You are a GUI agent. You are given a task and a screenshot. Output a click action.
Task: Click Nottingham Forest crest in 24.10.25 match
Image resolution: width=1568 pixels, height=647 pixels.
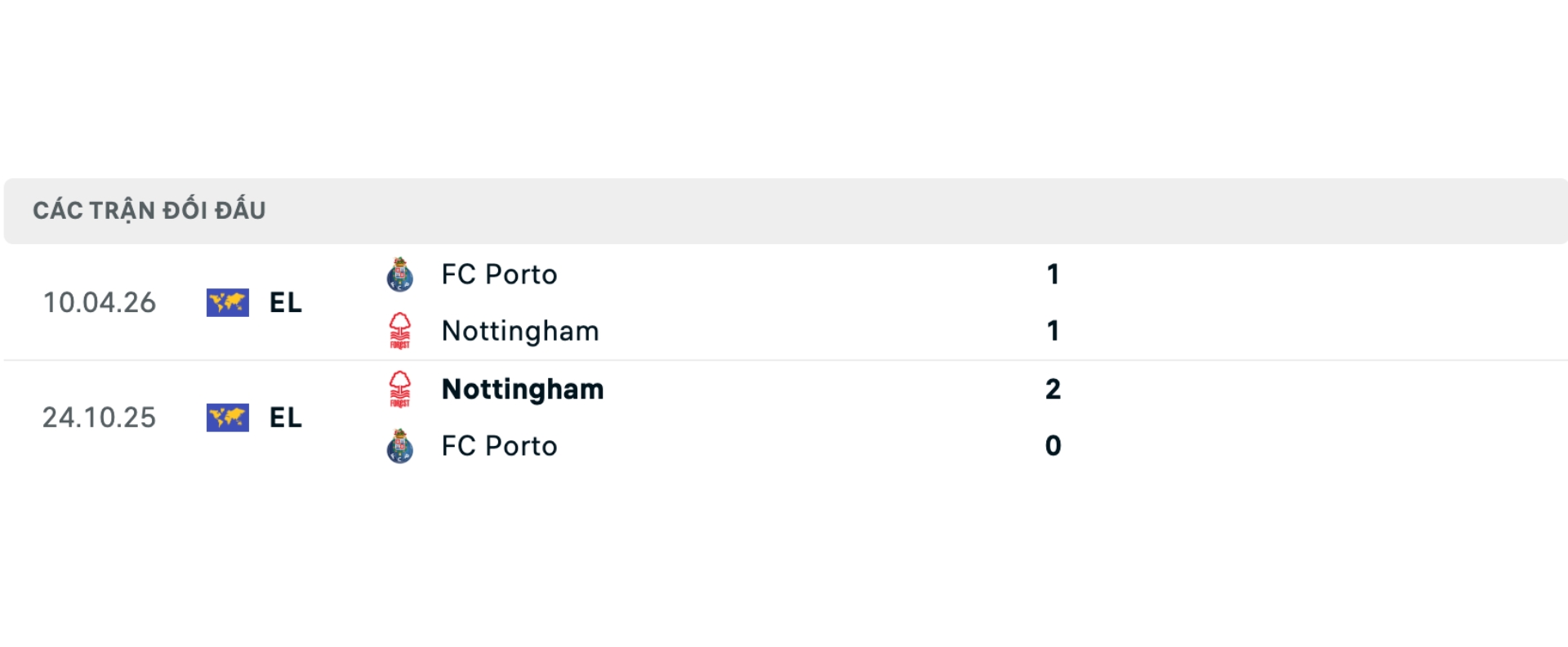coord(399,389)
